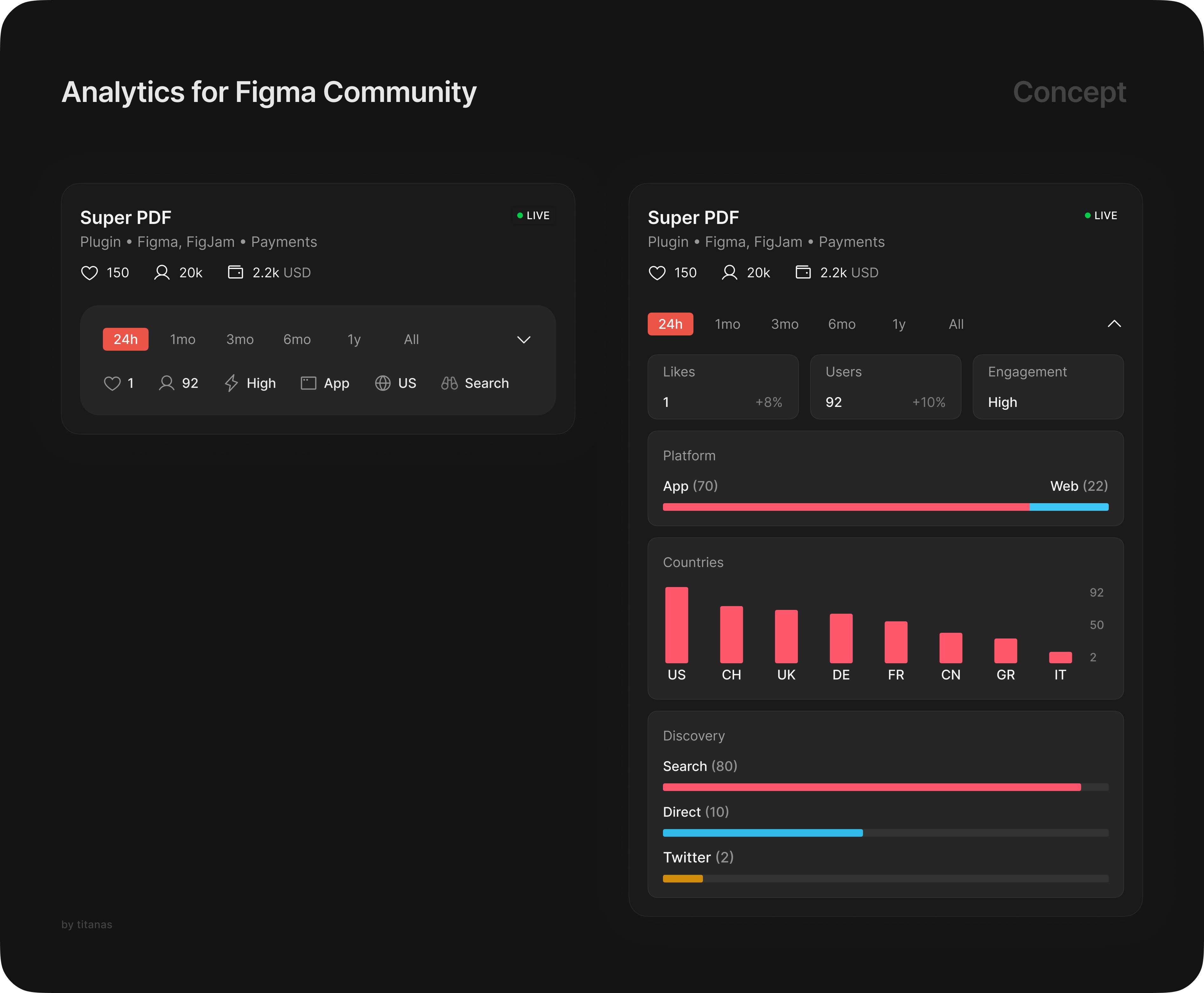This screenshot has width=1204, height=993.
Task: Click the Twitter (2) discovery label
Action: 698,857
